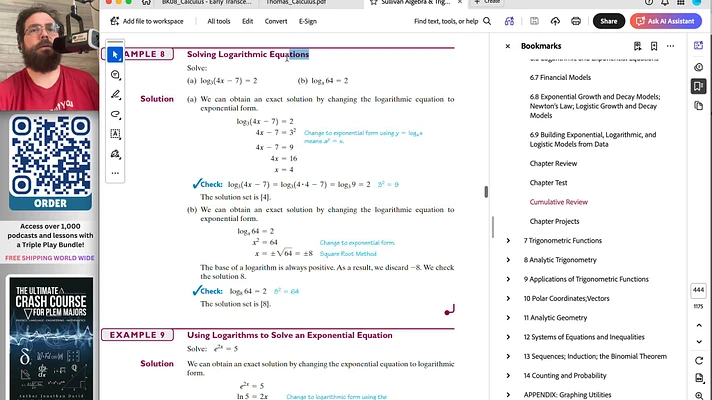The width and height of the screenshot is (712, 400).
Task: Switch to BK08_Calculus Early Transcendentals tab
Action: [x=207, y=3]
